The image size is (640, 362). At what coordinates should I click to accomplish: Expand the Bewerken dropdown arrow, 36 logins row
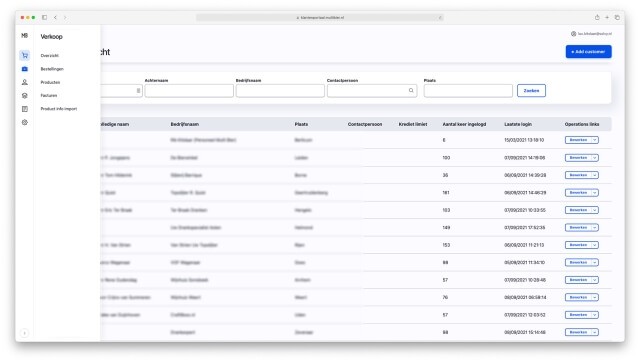595,175
